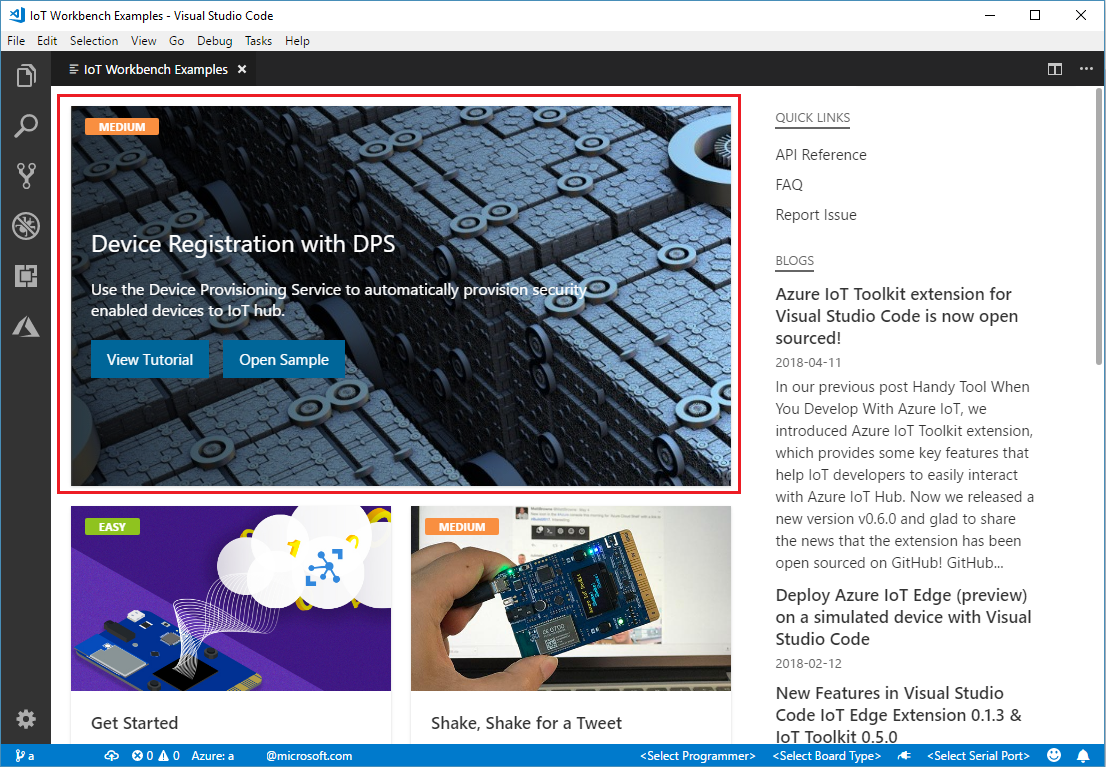The width and height of the screenshot is (1106, 767).
Task: Open the editor more actions ellipsis
Action: (1086, 69)
